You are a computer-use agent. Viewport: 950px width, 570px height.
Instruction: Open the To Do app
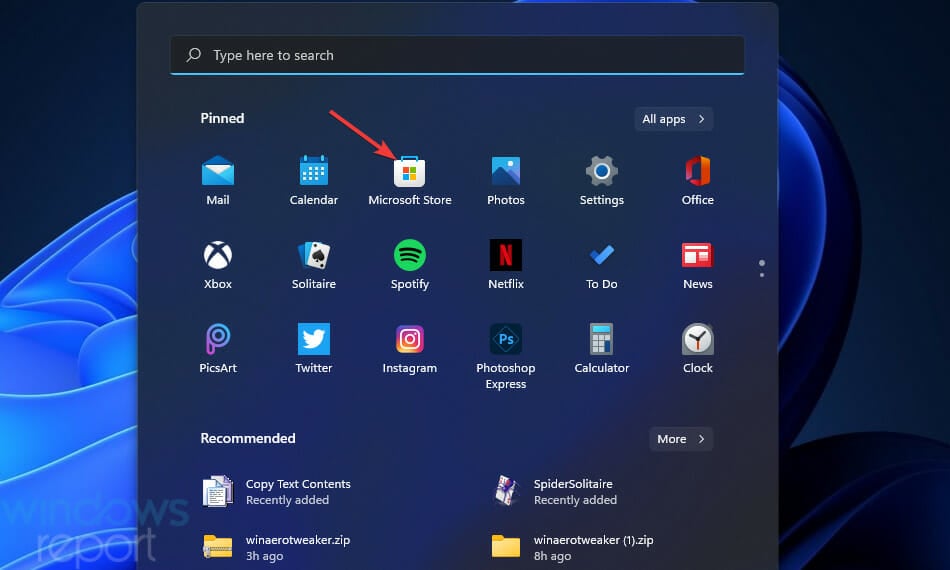[x=601, y=264]
